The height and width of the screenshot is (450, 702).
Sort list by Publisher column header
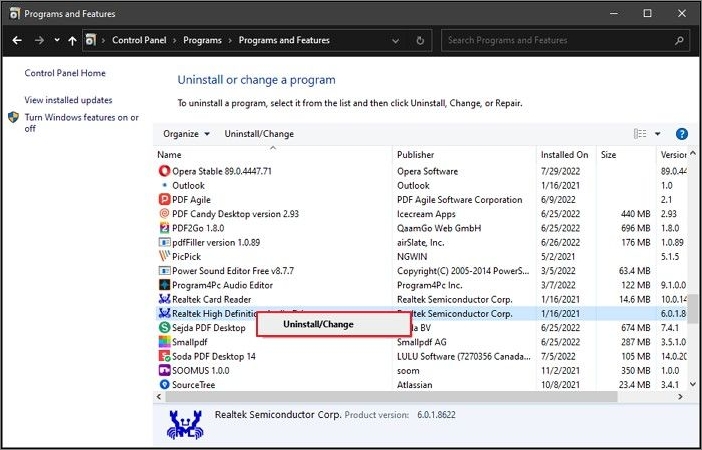click(415, 155)
